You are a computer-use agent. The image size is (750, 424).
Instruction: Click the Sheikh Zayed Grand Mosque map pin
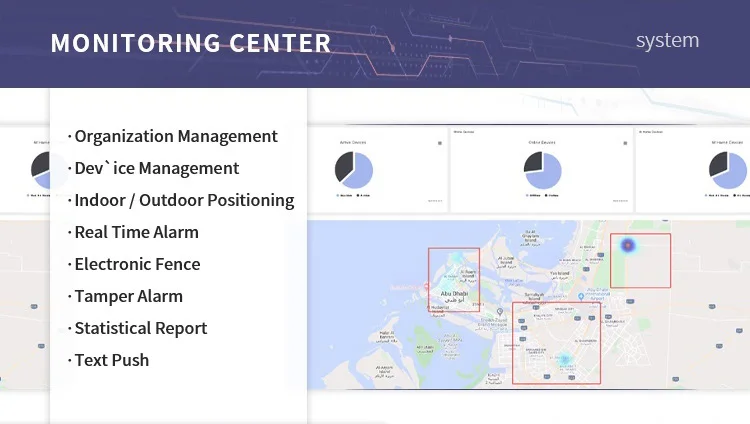pos(500,312)
